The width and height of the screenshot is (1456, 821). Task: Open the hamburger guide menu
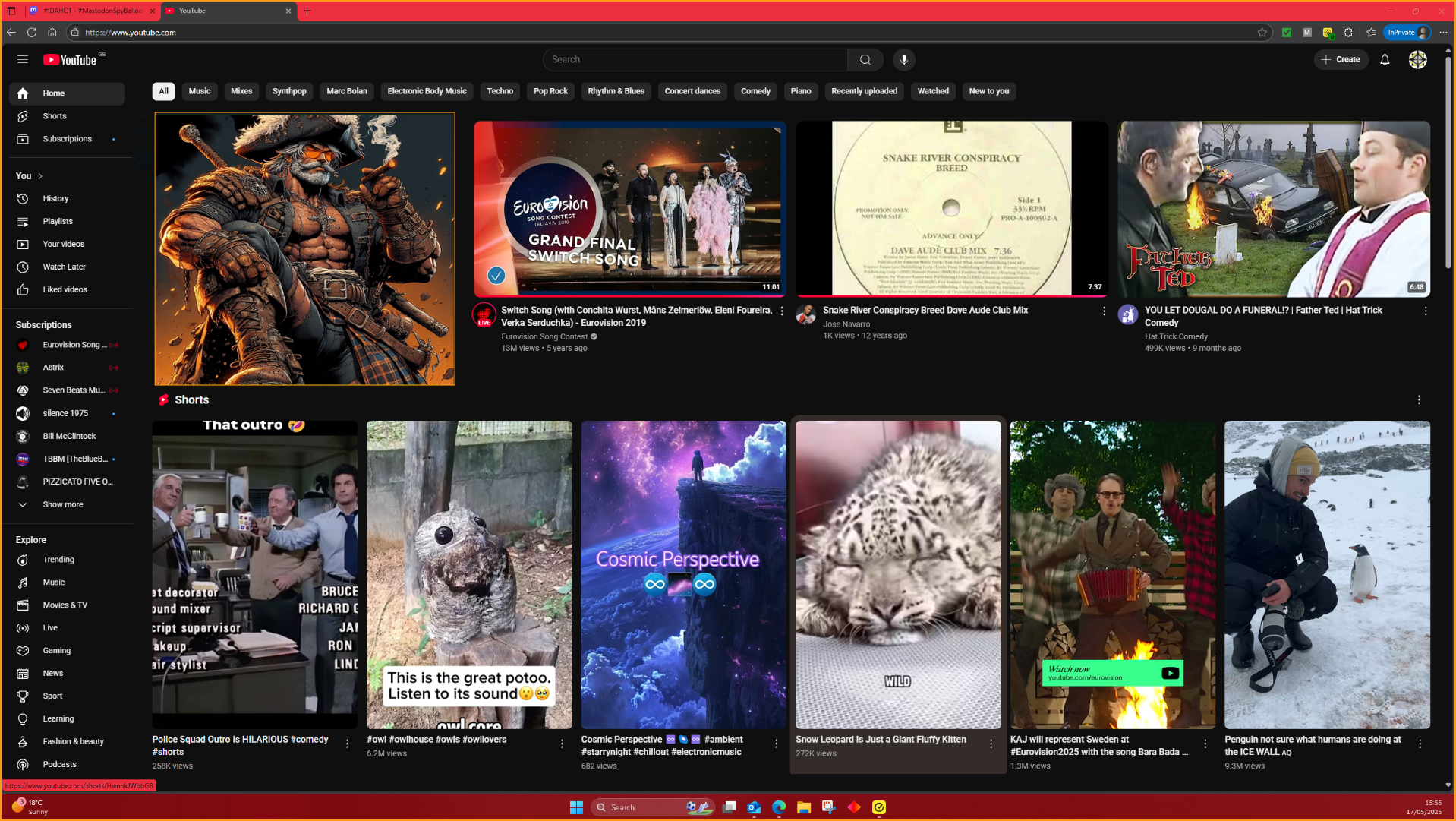point(23,59)
